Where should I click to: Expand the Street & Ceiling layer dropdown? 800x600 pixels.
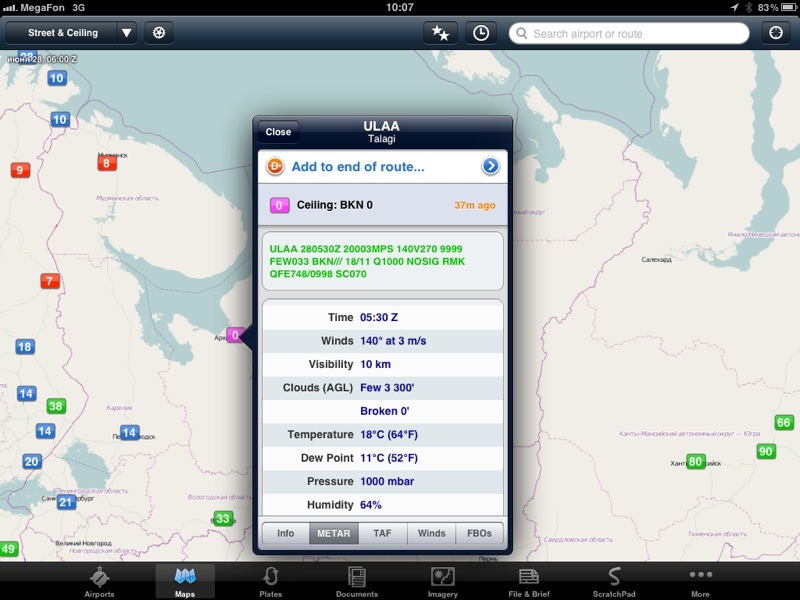126,33
